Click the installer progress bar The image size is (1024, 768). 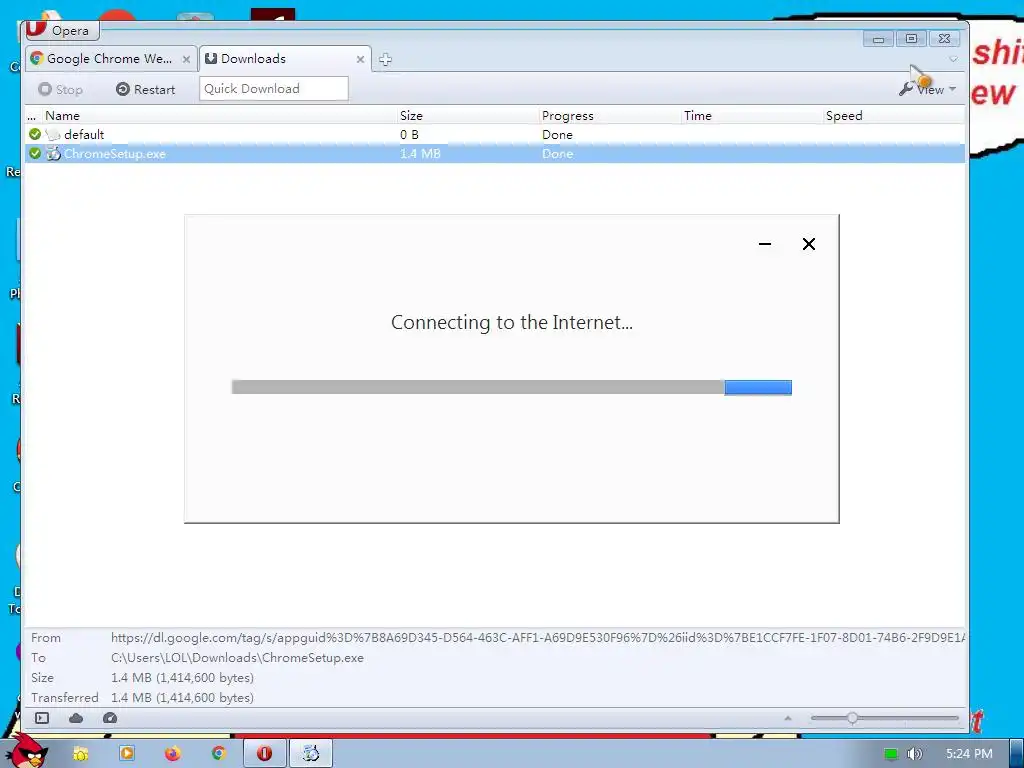511,387
